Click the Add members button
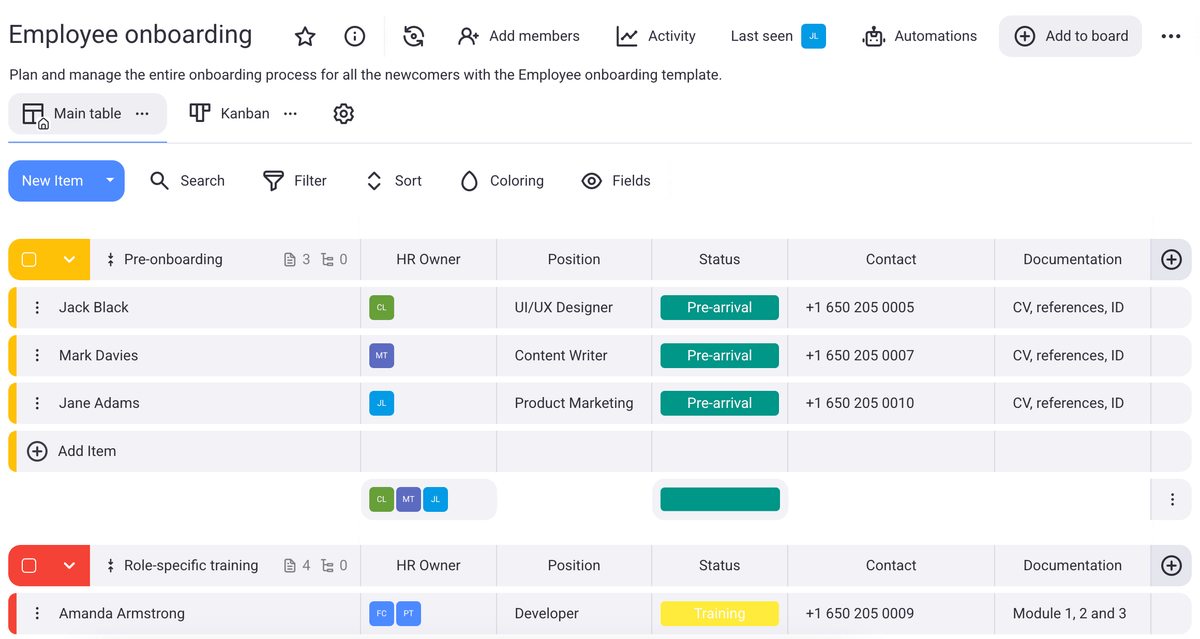 tap(518, 37)
